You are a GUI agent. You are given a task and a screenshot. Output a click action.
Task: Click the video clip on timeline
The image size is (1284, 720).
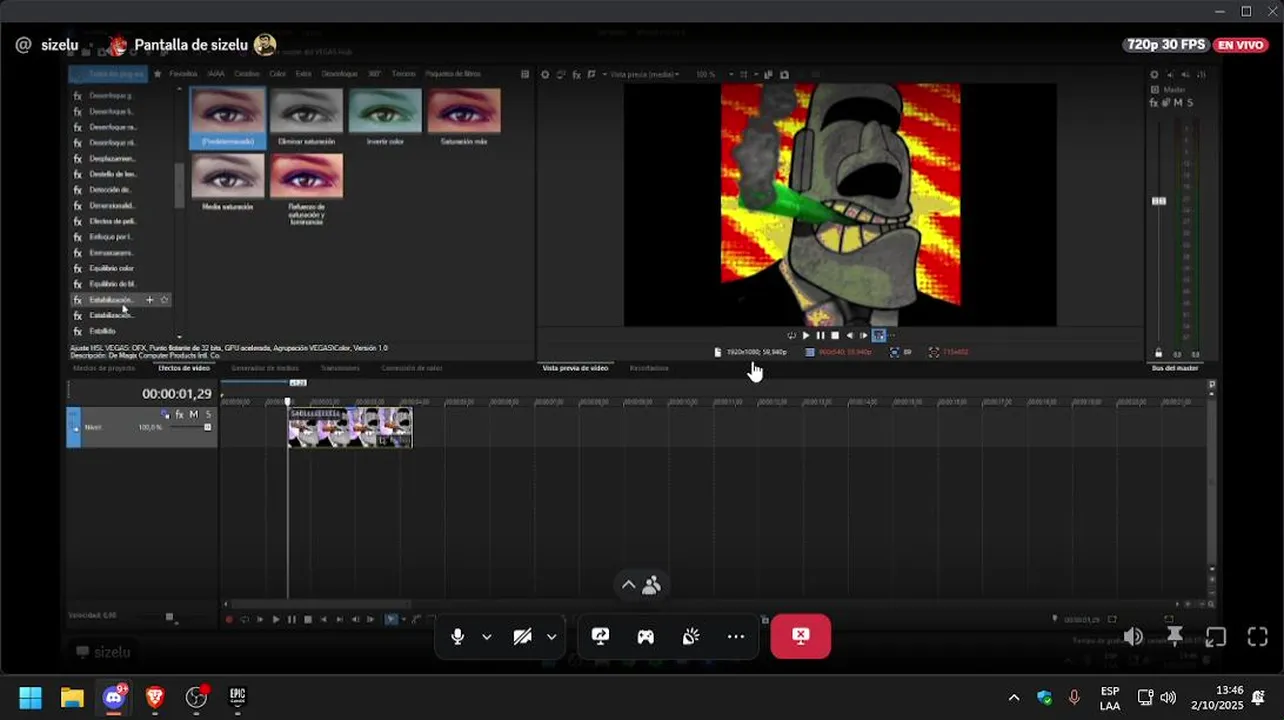[350, 427]
